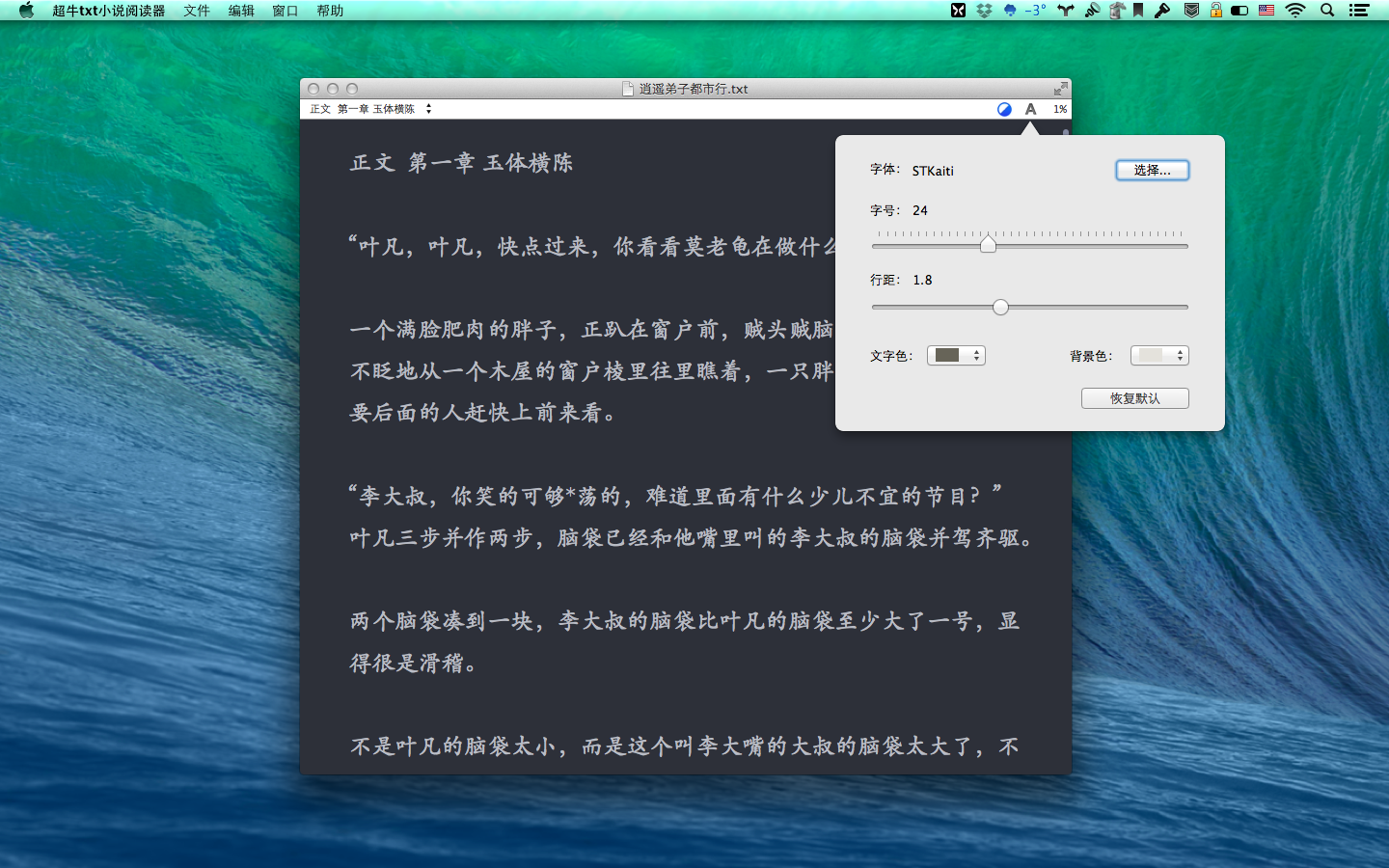
Task: Click the -3° temperature in the menu bar
Action: point(1035,11)
